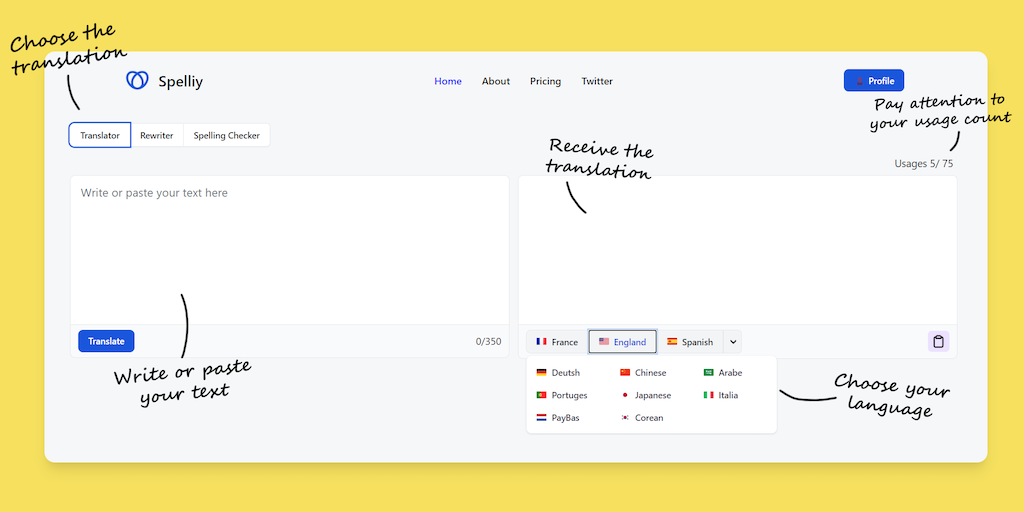Click the PayBas flag icon

tap(541, 417)
